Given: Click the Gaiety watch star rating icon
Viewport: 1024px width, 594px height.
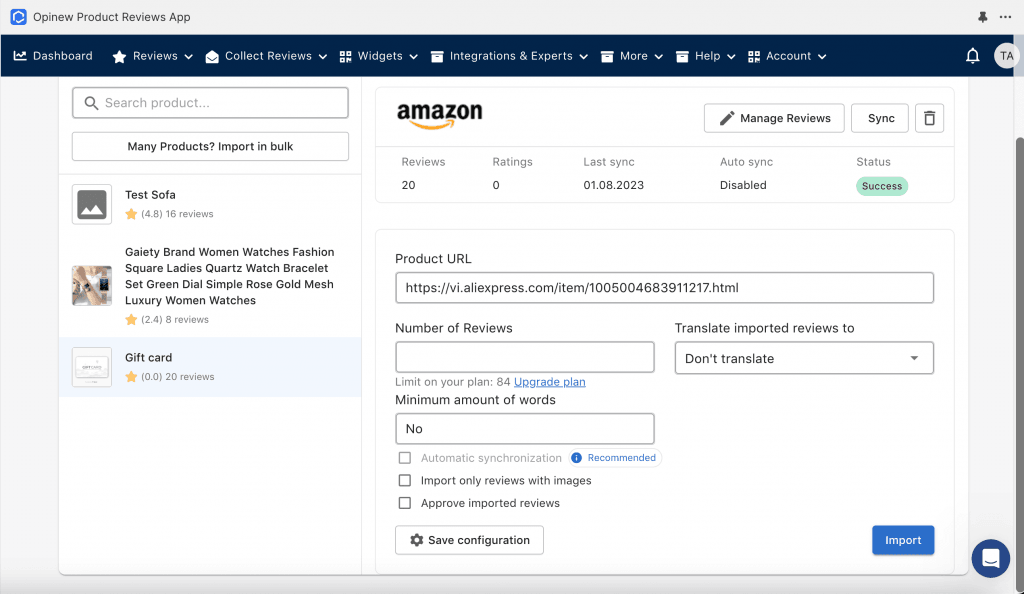Looking at the screenshot, I should coord(131,319).
